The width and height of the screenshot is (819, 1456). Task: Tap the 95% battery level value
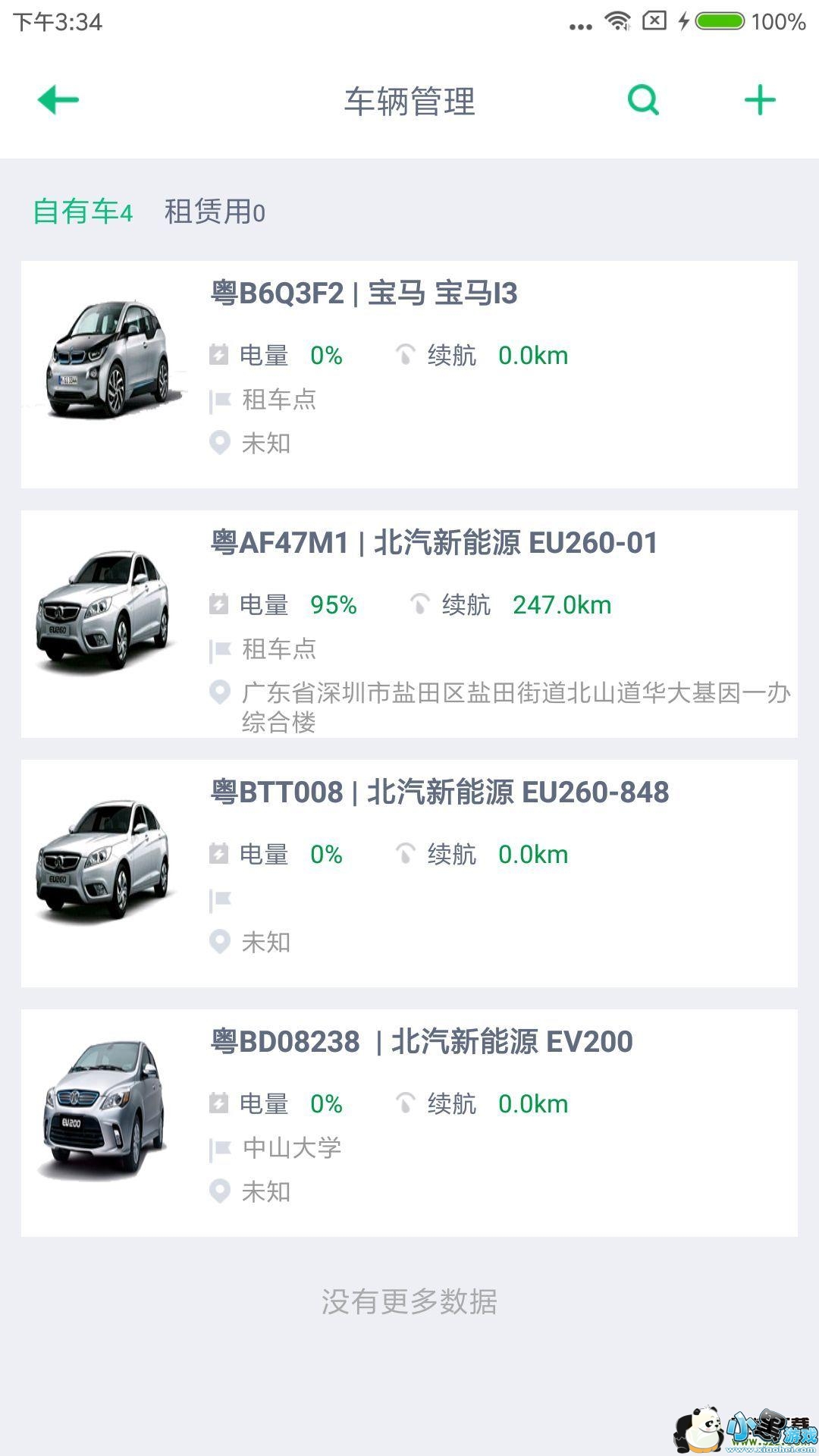tap(333, 605)
